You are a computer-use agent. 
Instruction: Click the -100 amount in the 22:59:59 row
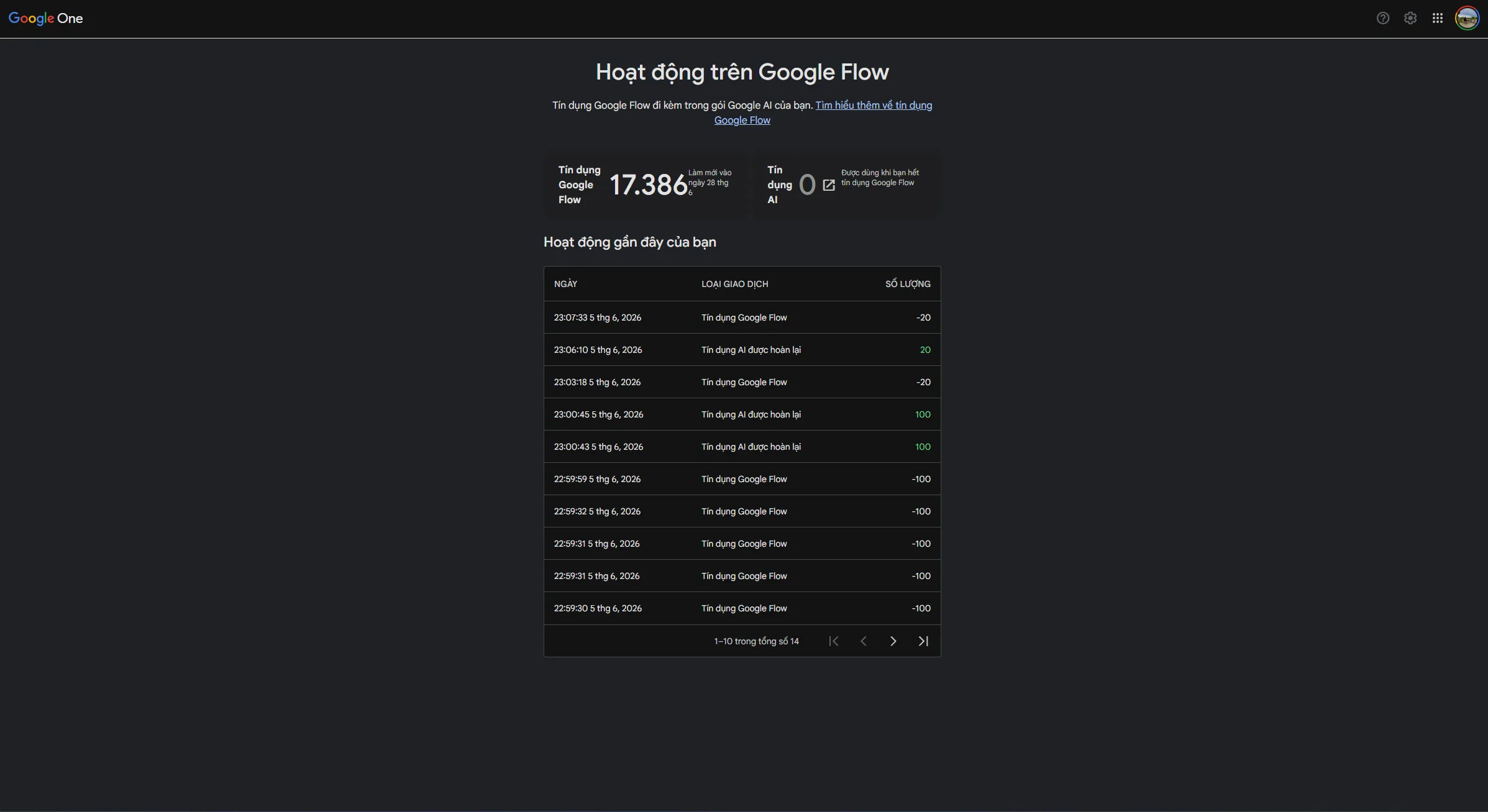click(921, 479)
